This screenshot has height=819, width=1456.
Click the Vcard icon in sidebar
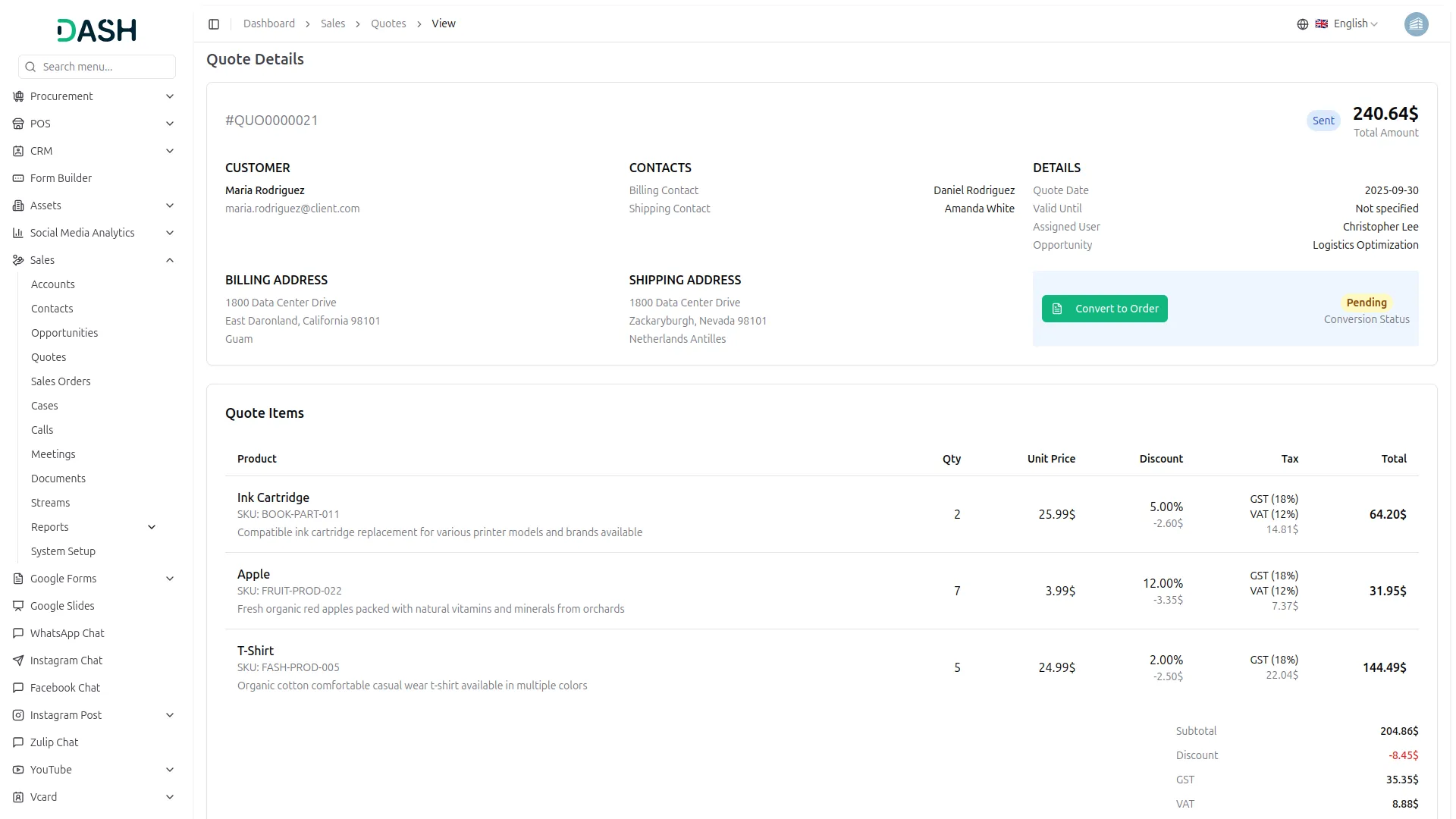[x=18, y=797]
